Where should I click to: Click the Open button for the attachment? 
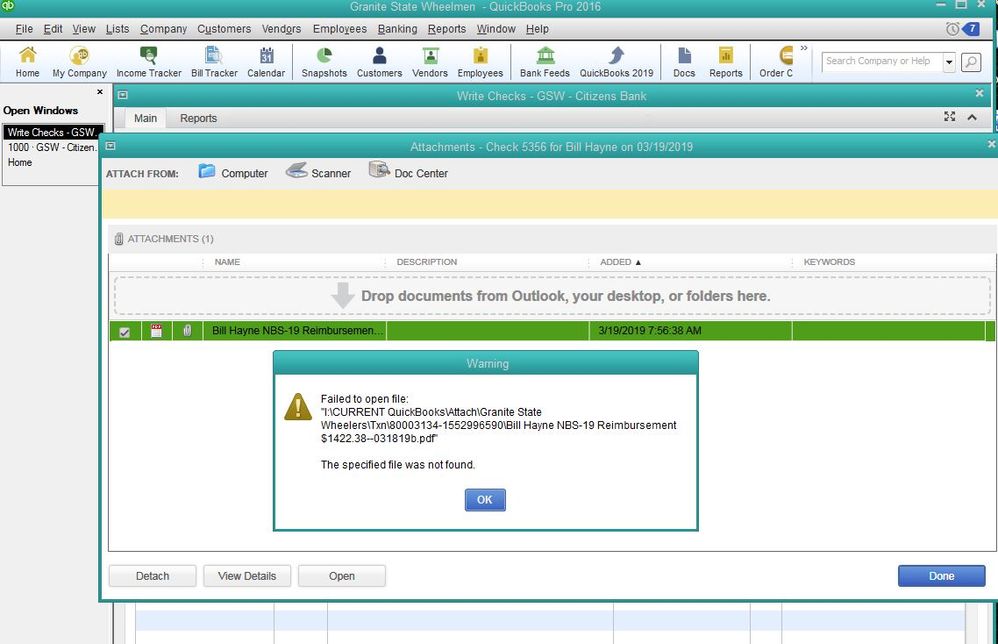(342, 576)
